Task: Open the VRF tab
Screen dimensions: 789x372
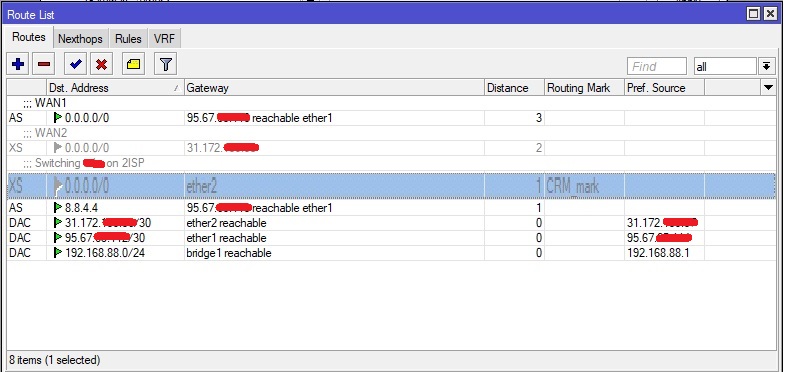Action: [x=164, y=39]
